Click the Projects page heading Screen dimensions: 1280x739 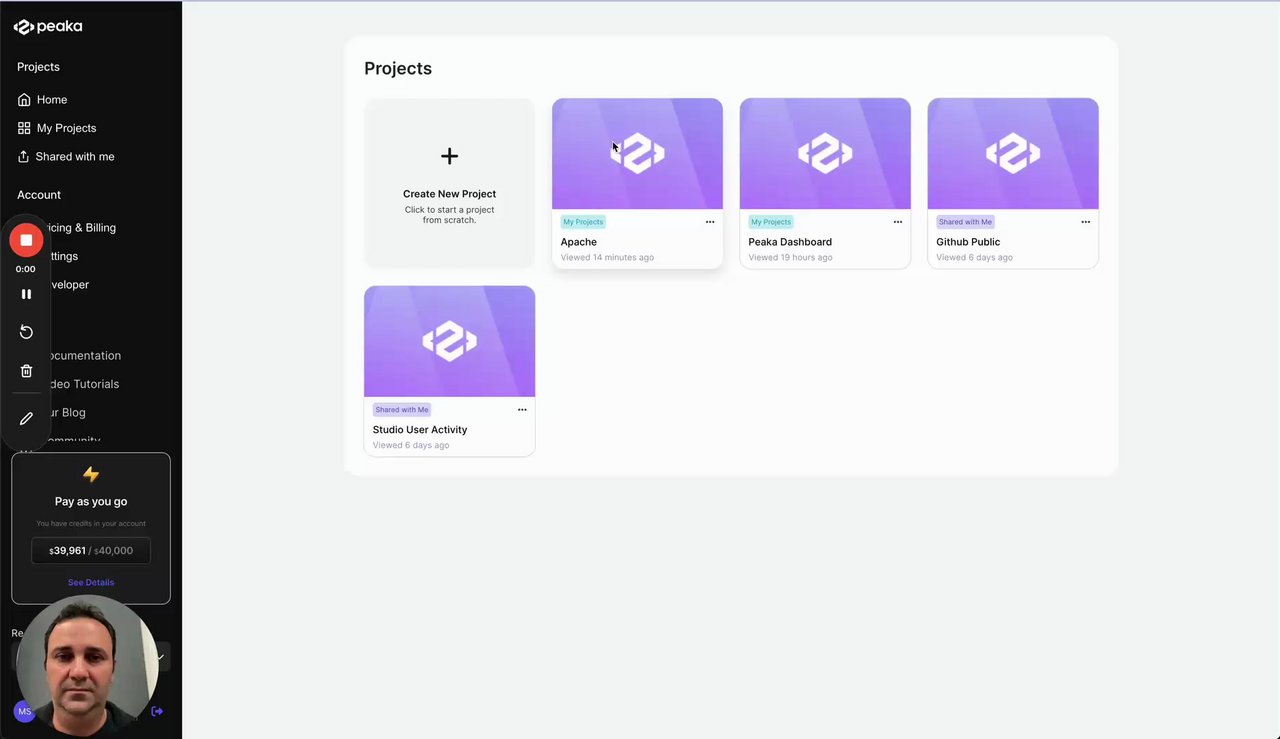coord(398,68)
